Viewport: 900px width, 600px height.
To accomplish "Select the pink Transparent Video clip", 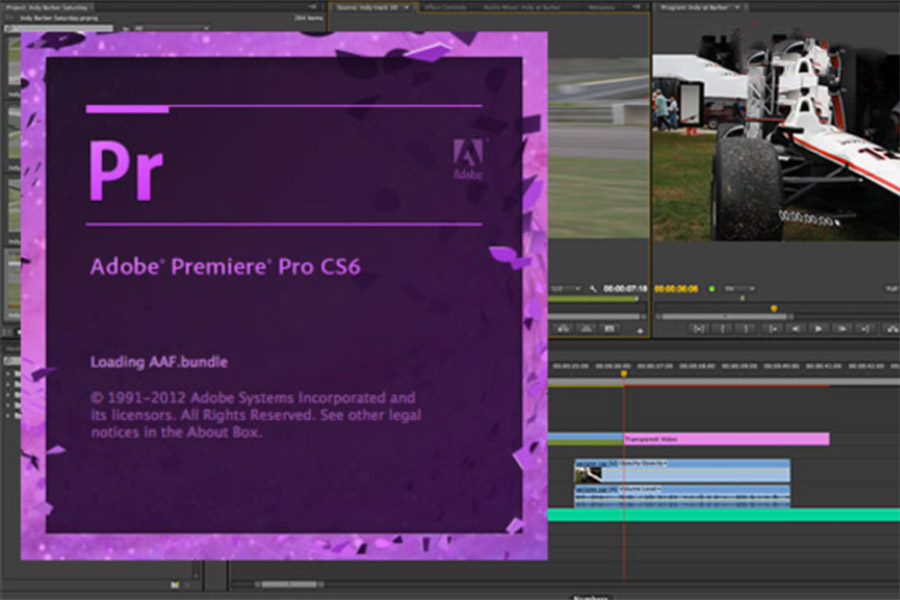I will 726,439.
